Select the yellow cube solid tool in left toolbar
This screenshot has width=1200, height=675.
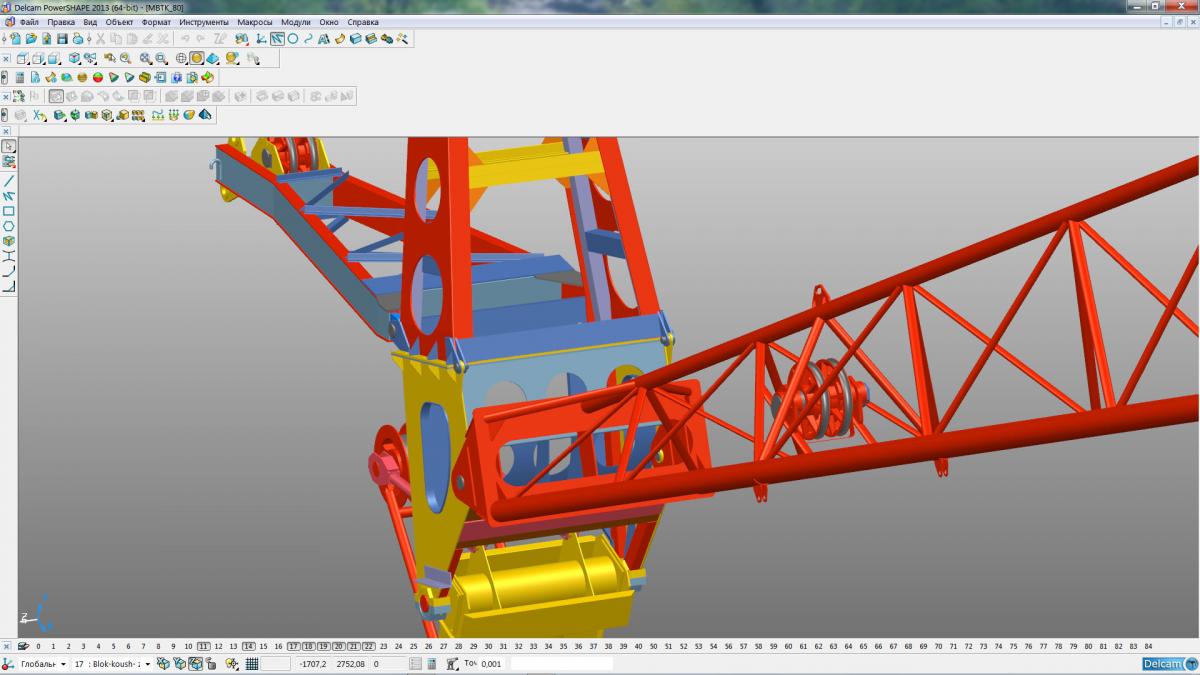pyautogui.click(x=8, y=241)
